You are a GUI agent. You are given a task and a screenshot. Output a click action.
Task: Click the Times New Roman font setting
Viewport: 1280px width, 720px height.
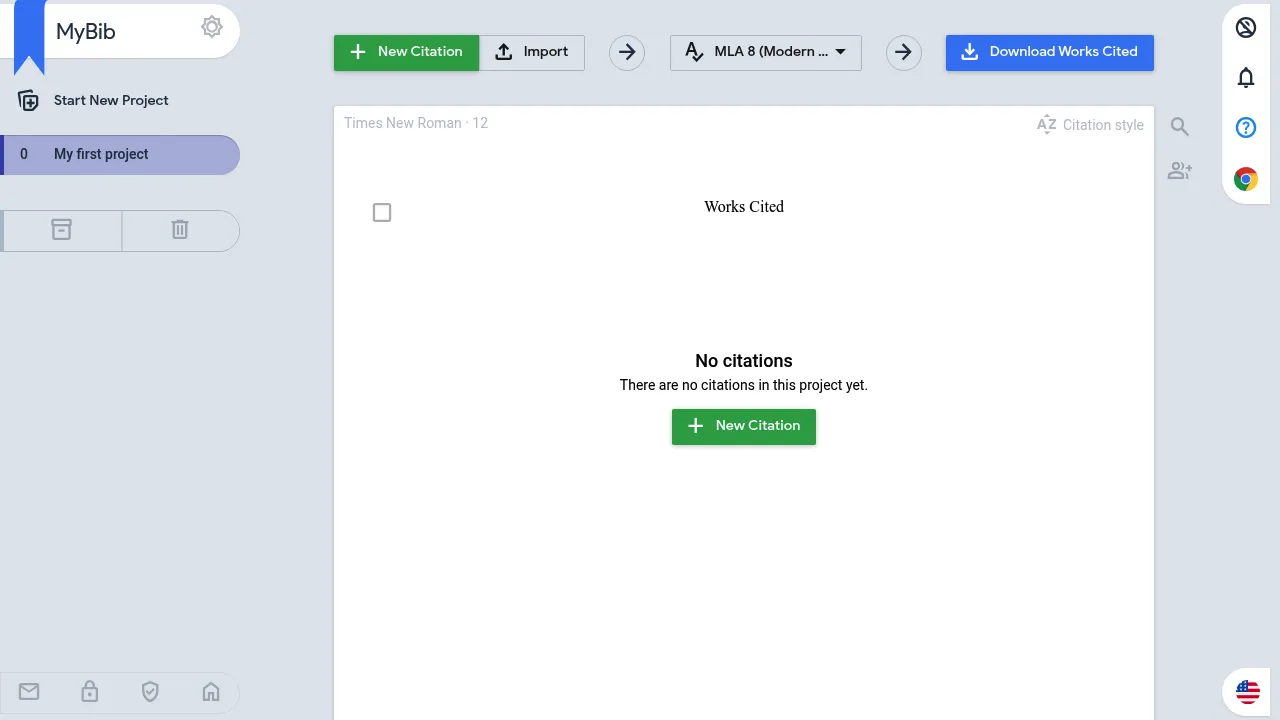(414, 123)
